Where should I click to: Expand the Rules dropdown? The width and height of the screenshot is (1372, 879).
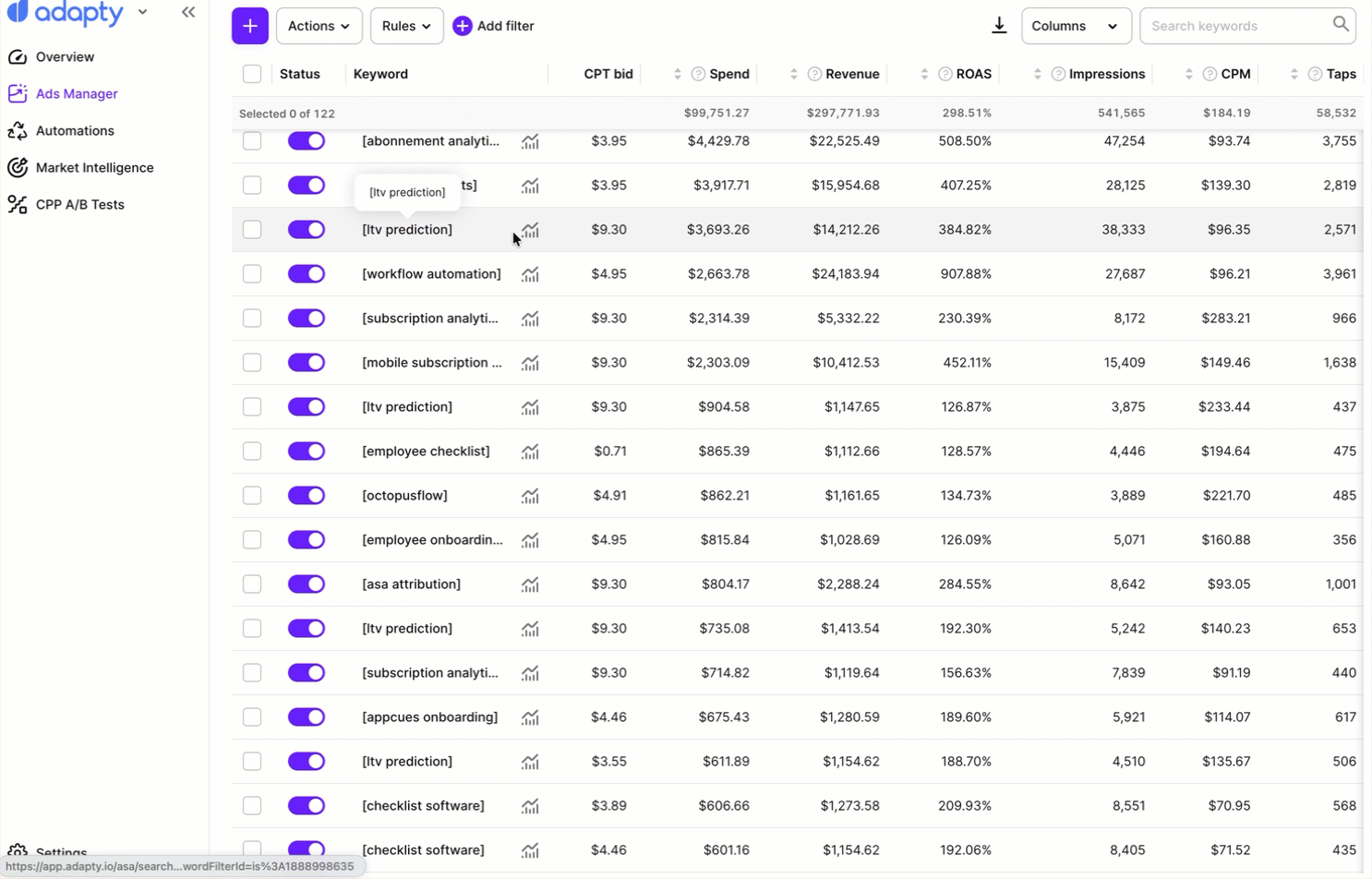click(406, 26)
